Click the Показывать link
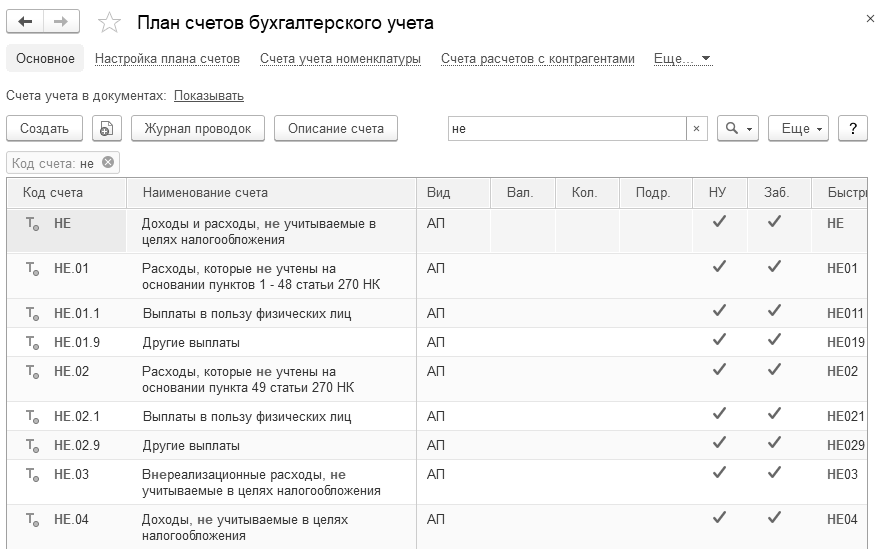 [209, 96]
